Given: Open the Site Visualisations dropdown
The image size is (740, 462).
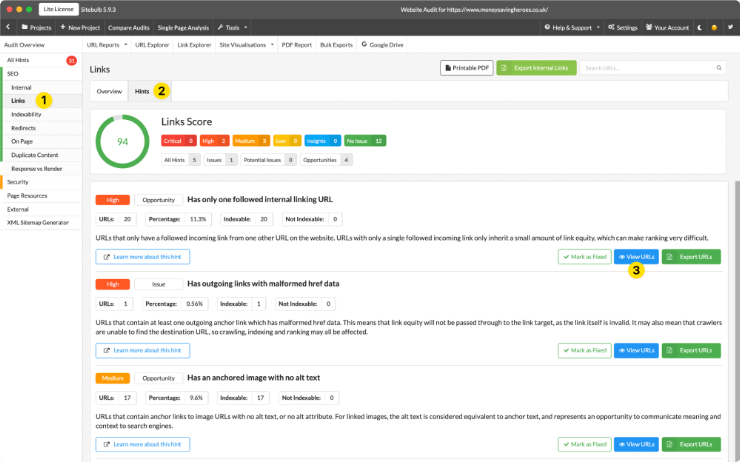Looking at the screenshot, I should (x=246, y=45).
